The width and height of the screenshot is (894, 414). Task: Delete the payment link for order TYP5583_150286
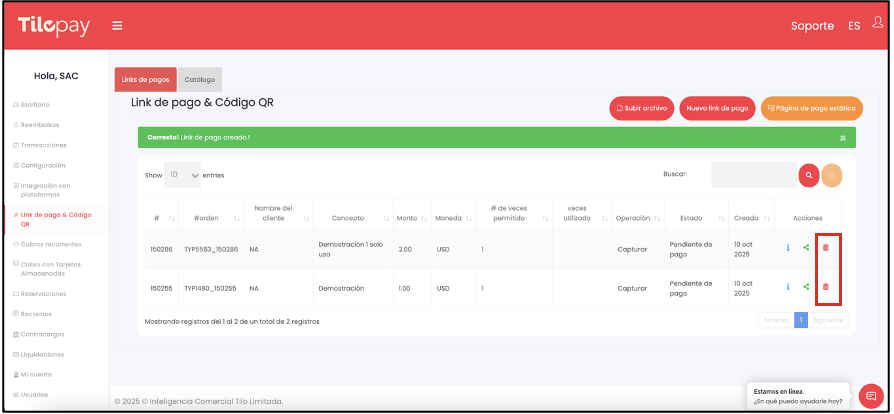click(825, 247)
